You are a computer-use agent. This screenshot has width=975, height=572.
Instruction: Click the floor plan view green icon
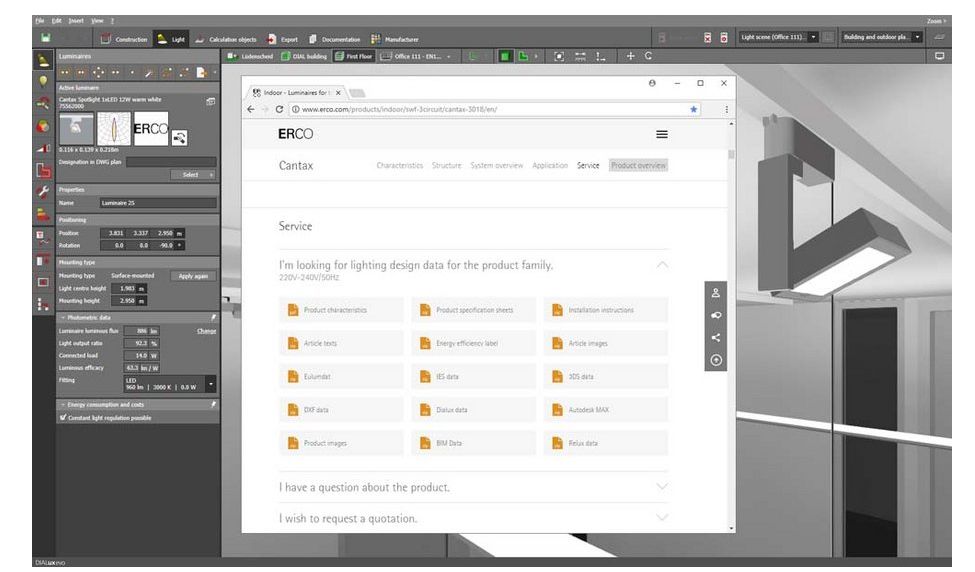(524, 56)
